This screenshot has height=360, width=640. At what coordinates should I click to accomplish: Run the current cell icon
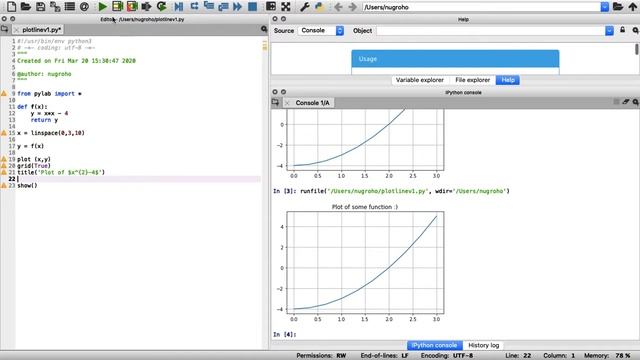118,7
